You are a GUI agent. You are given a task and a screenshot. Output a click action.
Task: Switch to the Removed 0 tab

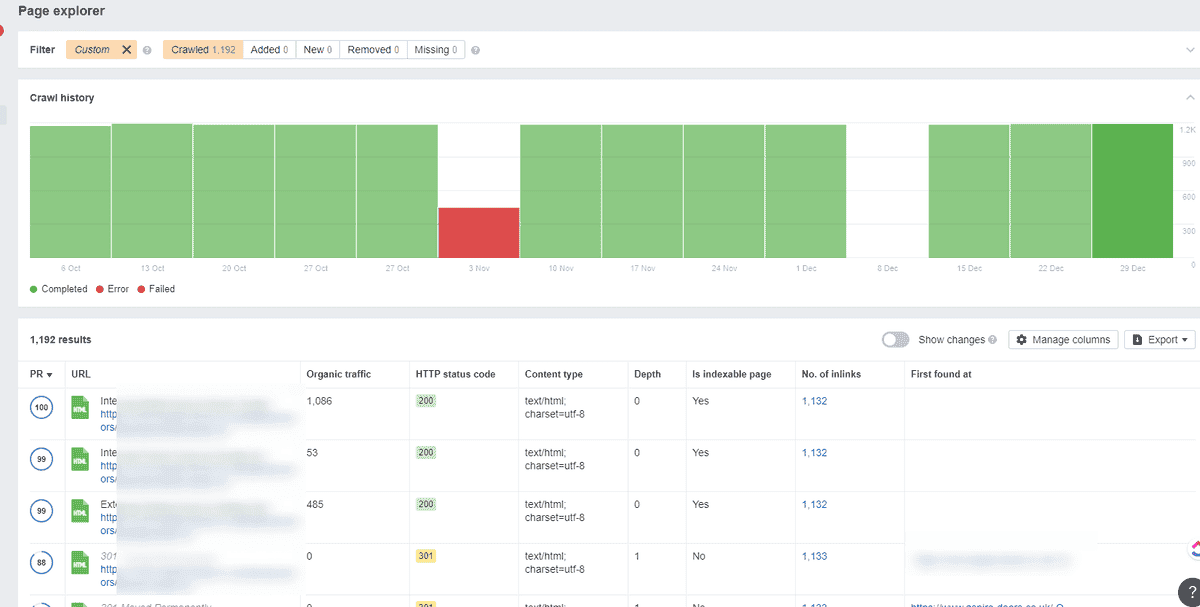pos(373,49)
